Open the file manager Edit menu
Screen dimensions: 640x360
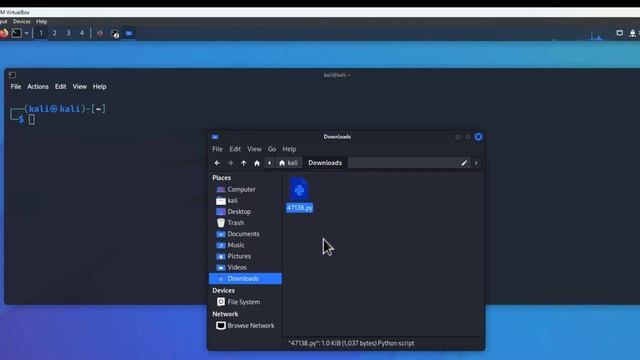(235, 149)
